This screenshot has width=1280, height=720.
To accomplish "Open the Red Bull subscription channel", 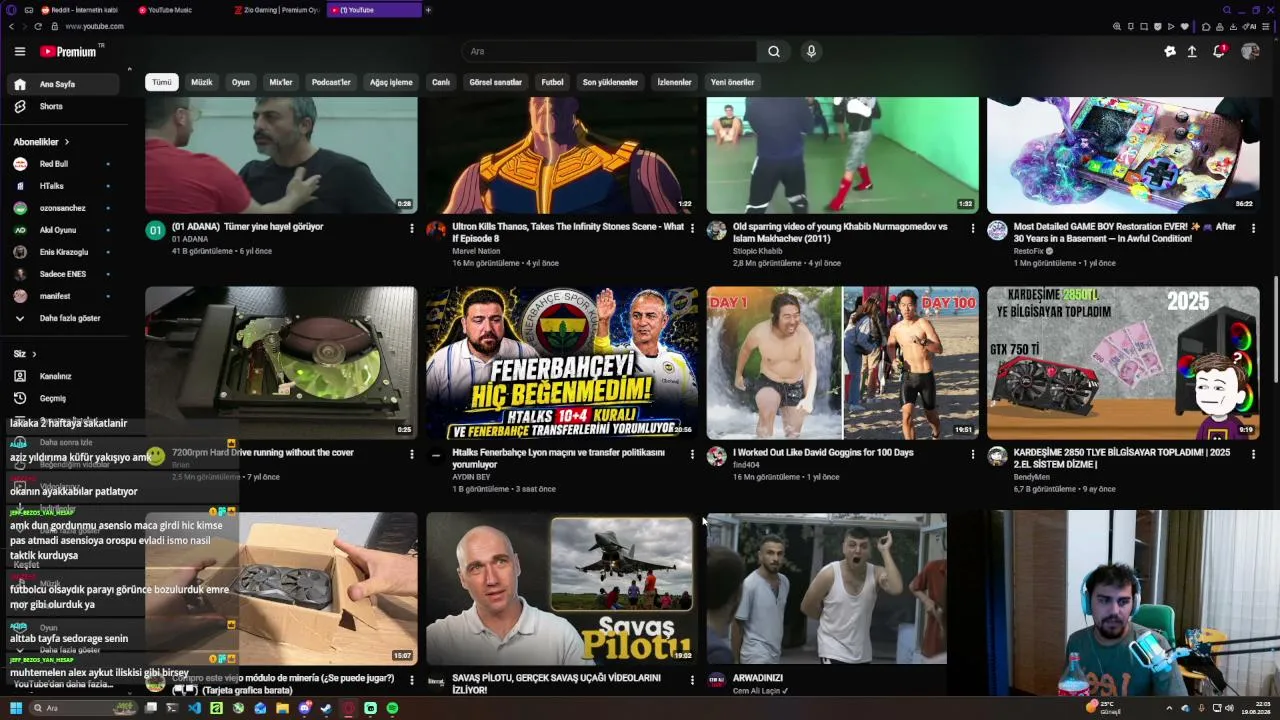I will [64, 164].
